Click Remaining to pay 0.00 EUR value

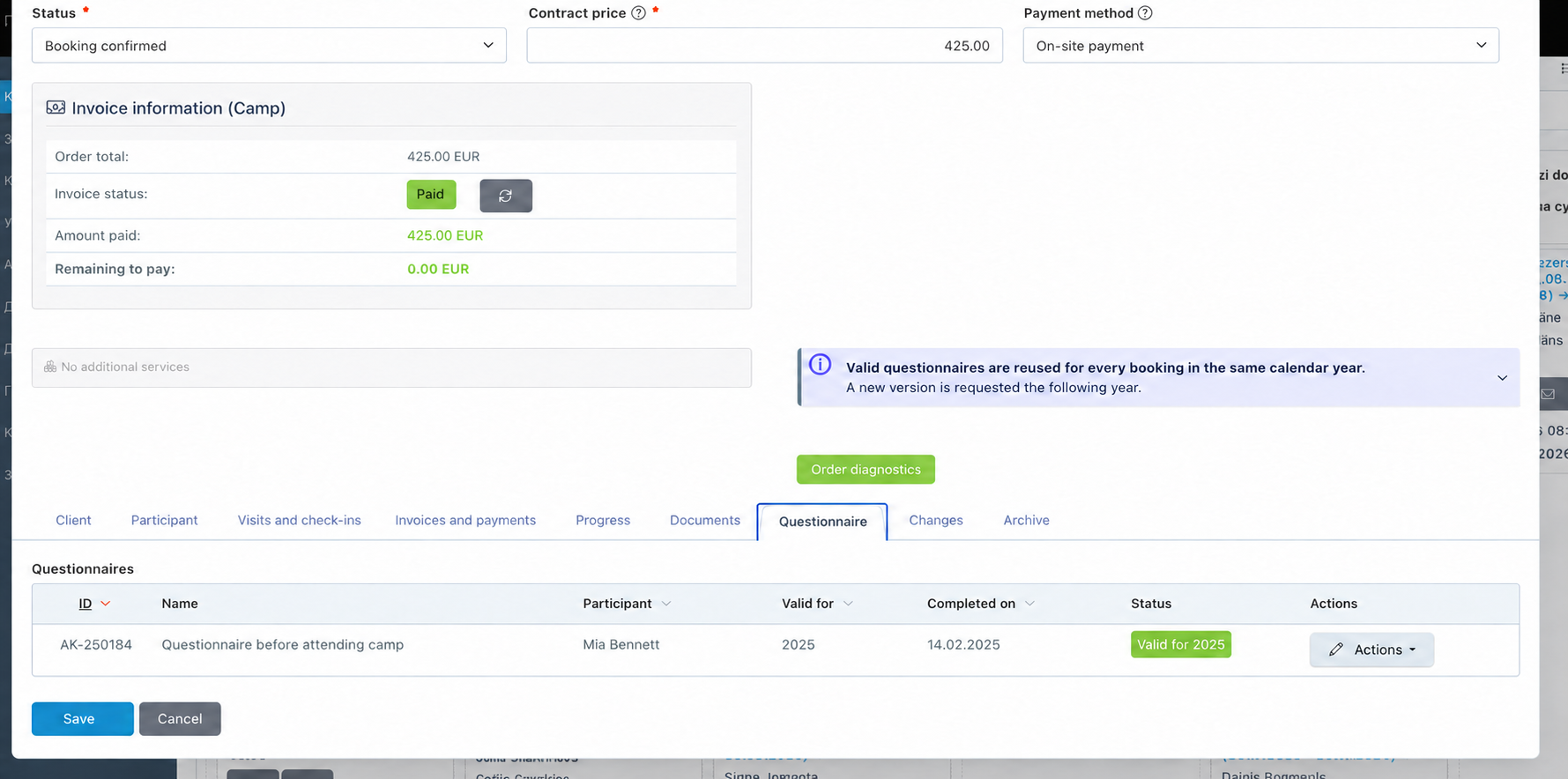point(438,269)
